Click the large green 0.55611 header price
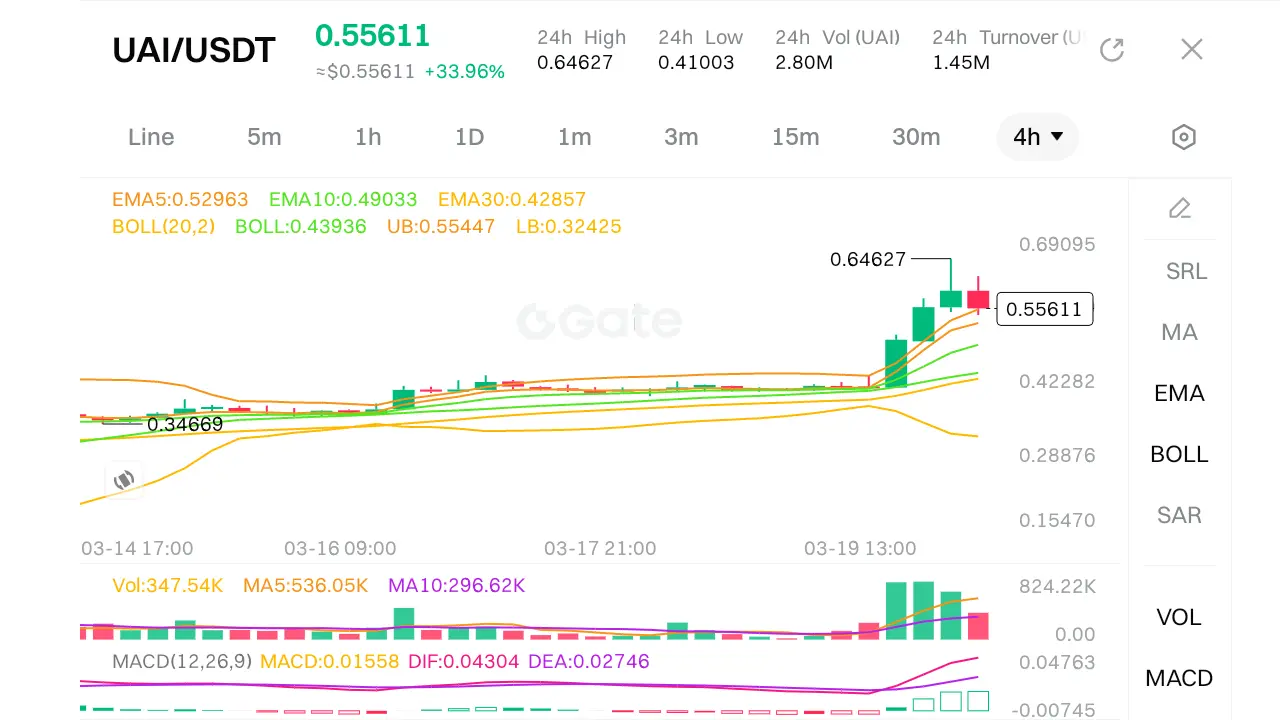The image size is (1280, 720). [372, 36]
